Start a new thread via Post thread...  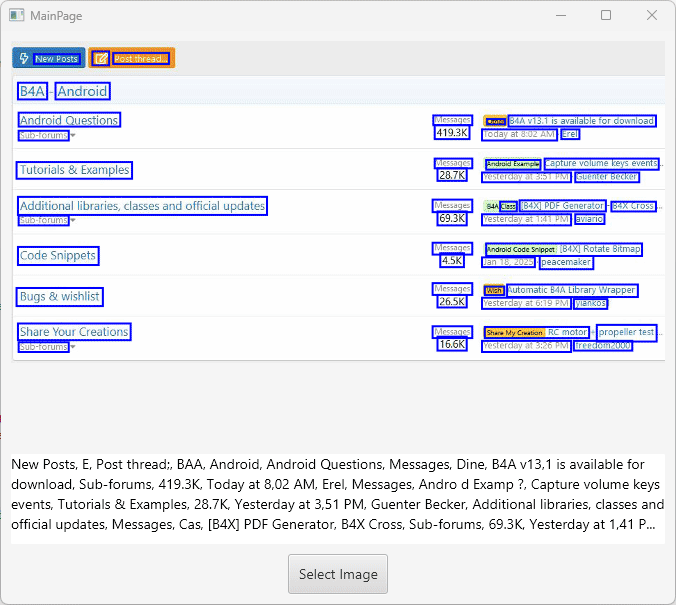coord(131,58)
